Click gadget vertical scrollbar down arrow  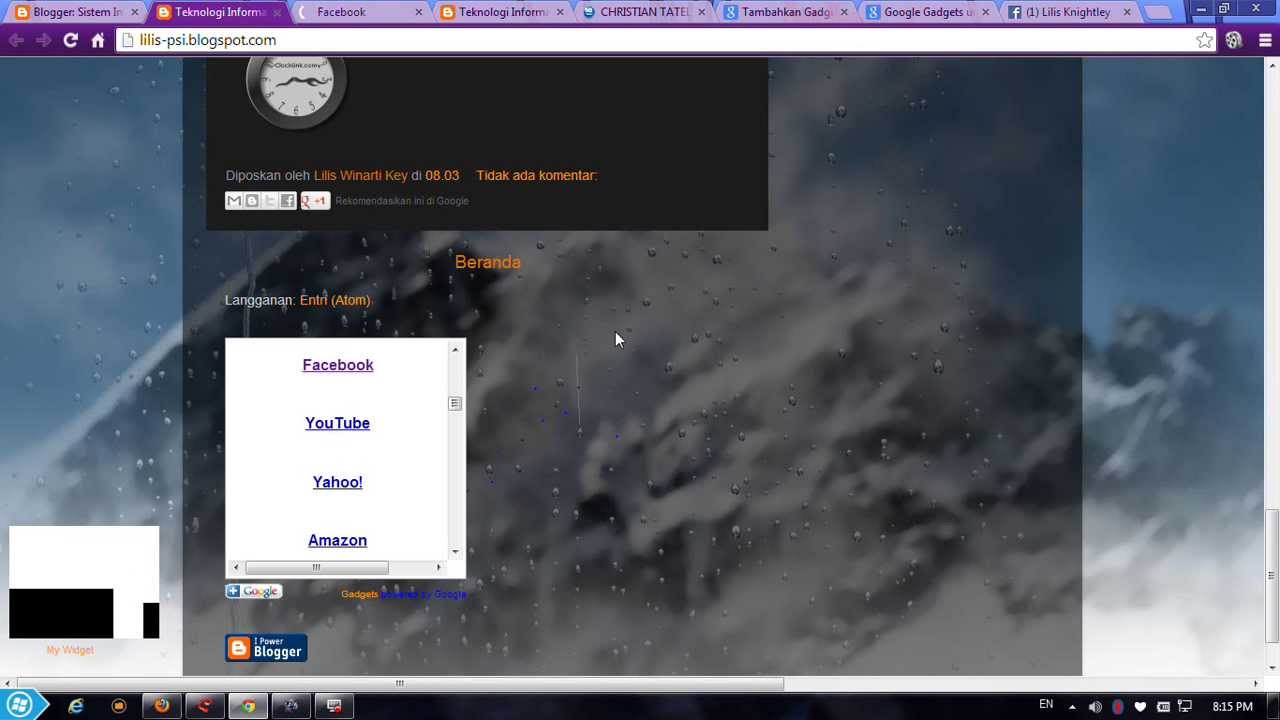pyautogui.click(x=455, y=552)
